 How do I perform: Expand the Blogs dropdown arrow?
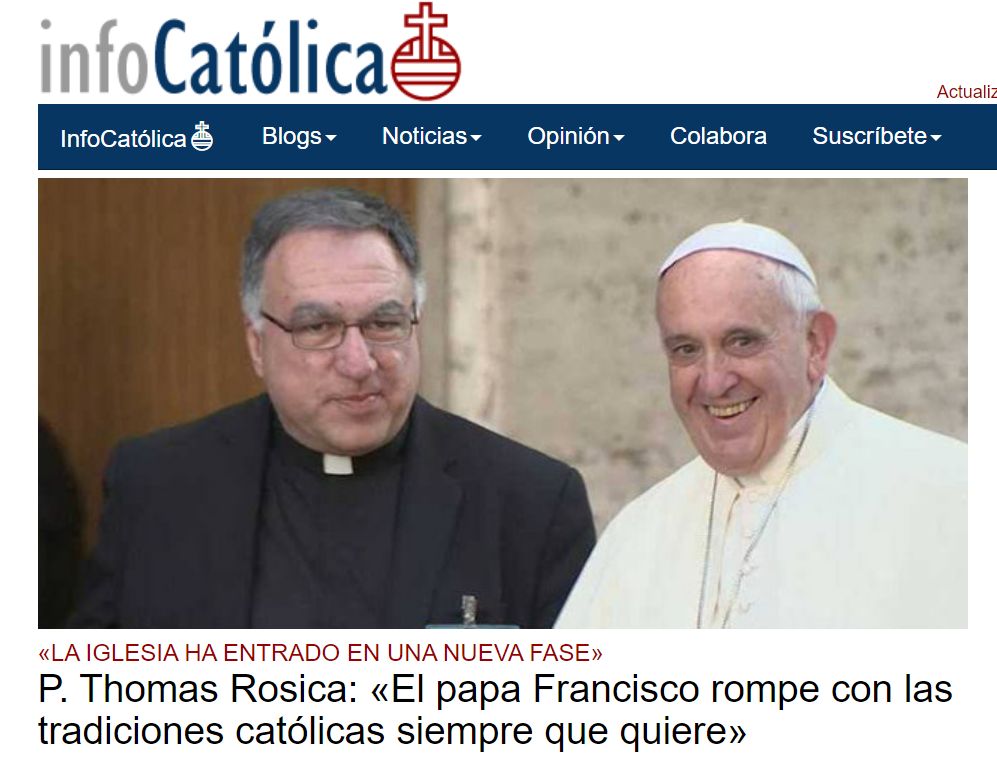(331, 137)
